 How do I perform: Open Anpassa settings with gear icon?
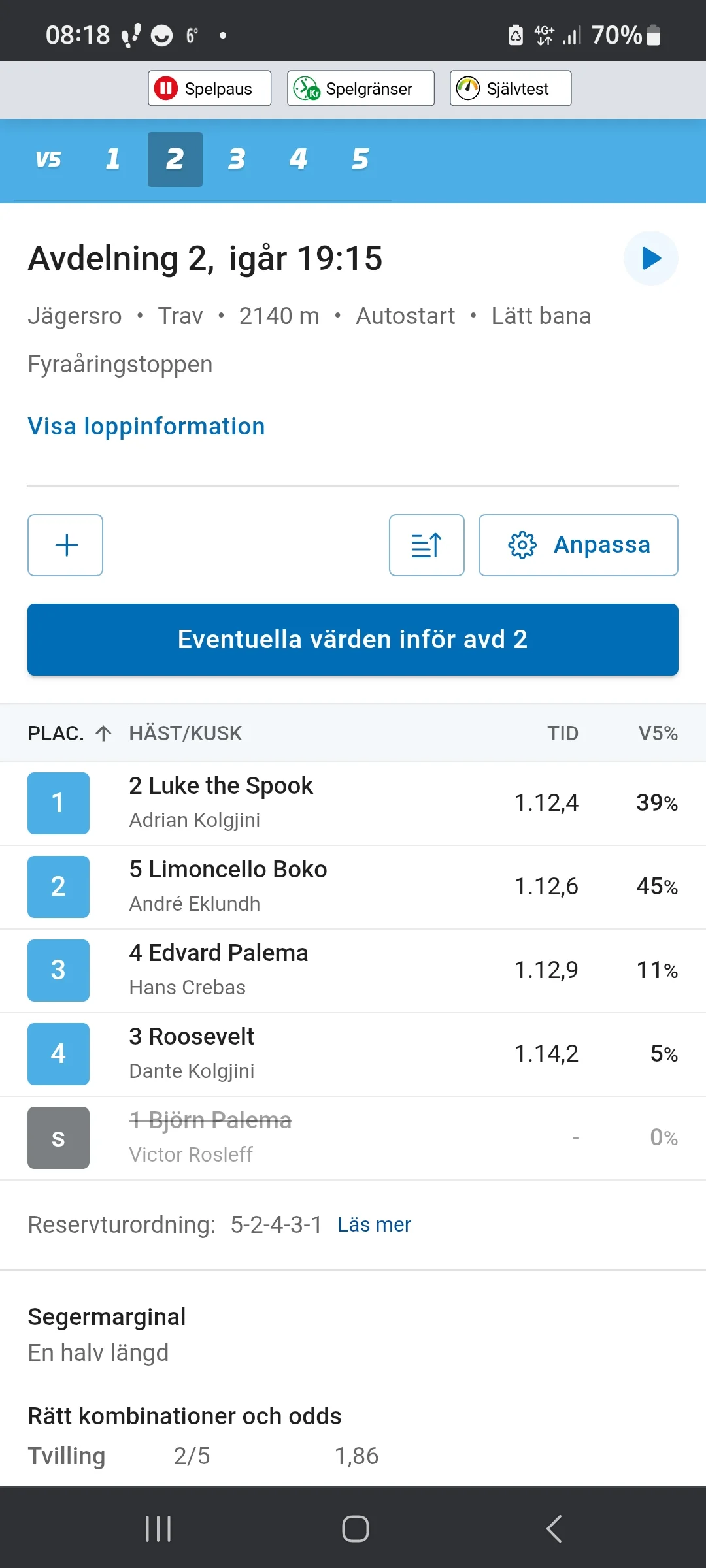pos(578,545)
